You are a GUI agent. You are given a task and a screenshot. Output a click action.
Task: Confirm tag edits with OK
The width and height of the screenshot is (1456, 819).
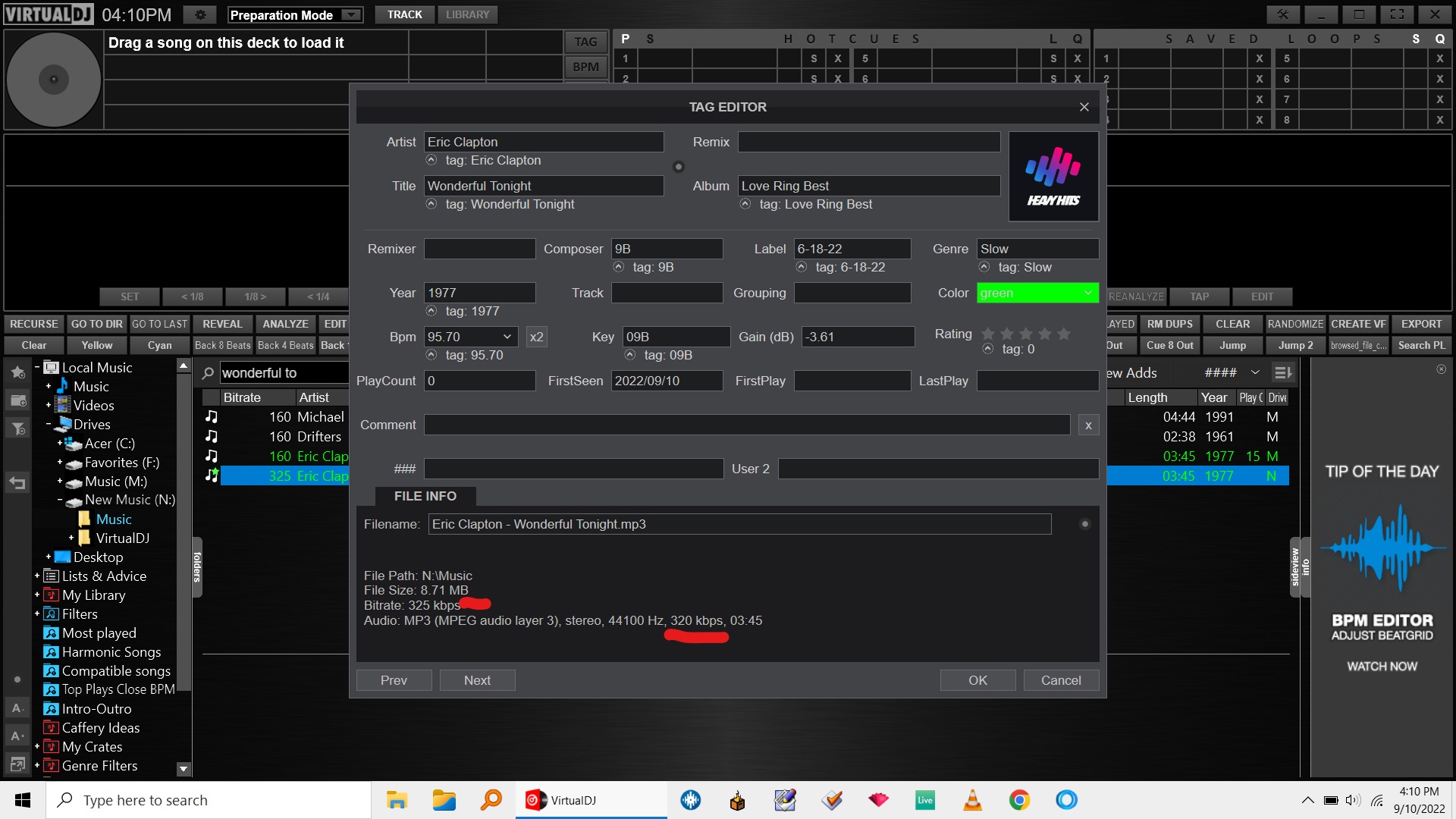(x=978, y=680)
